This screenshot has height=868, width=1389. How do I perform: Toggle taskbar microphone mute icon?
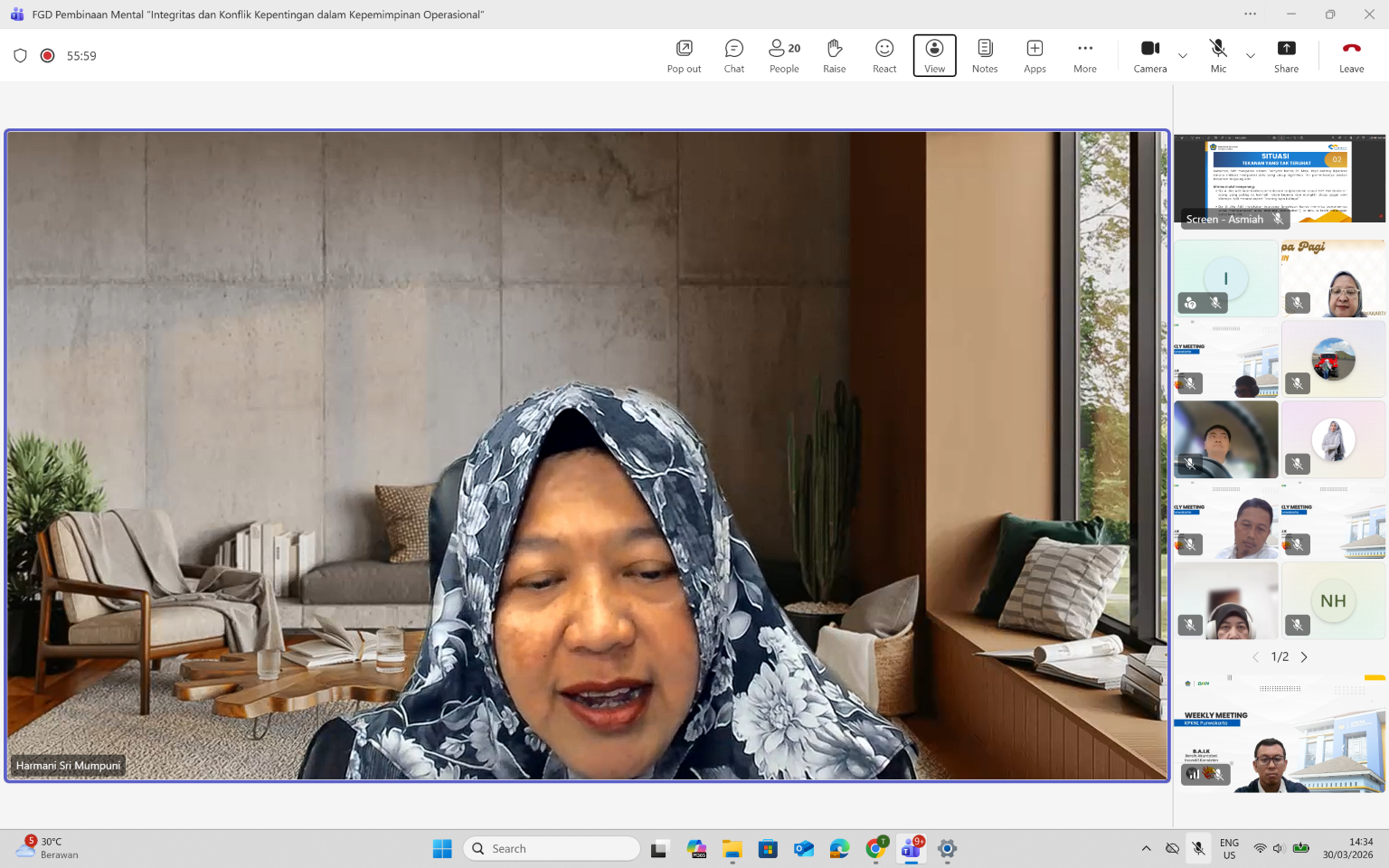1198,848
